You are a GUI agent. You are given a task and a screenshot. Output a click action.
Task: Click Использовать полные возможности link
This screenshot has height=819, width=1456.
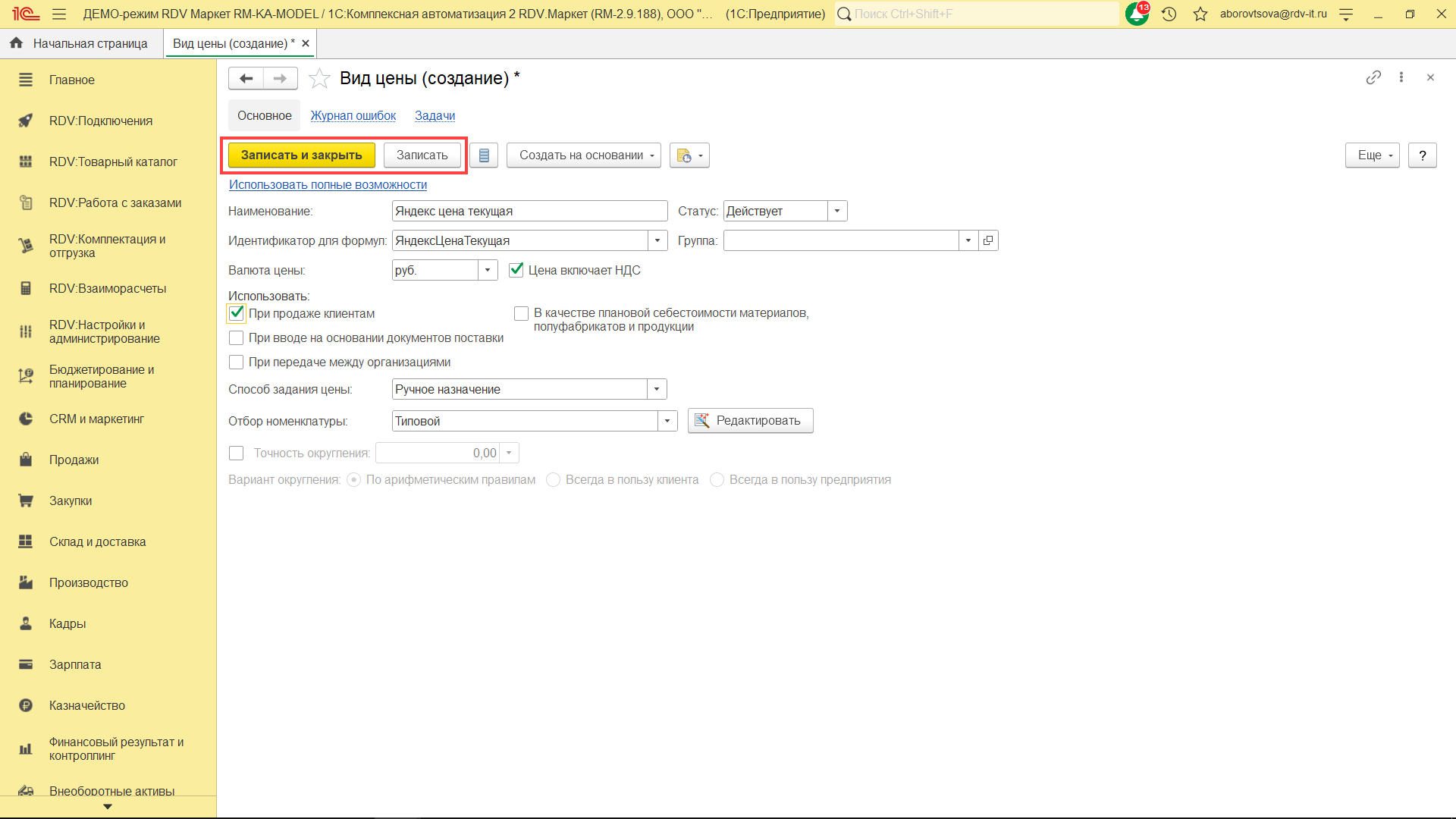click(x=328, y=184)
